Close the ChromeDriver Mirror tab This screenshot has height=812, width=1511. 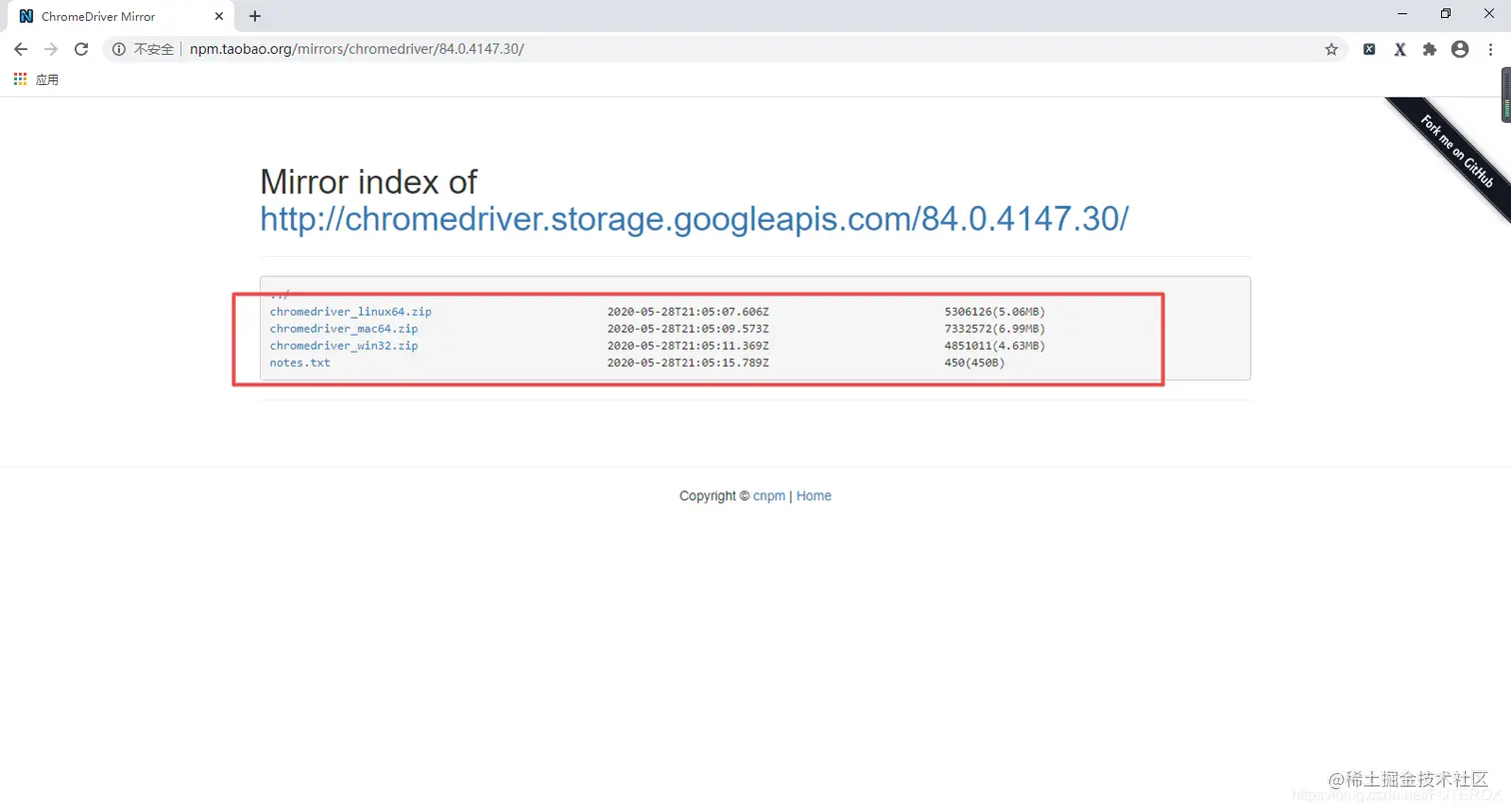point(219,16)
